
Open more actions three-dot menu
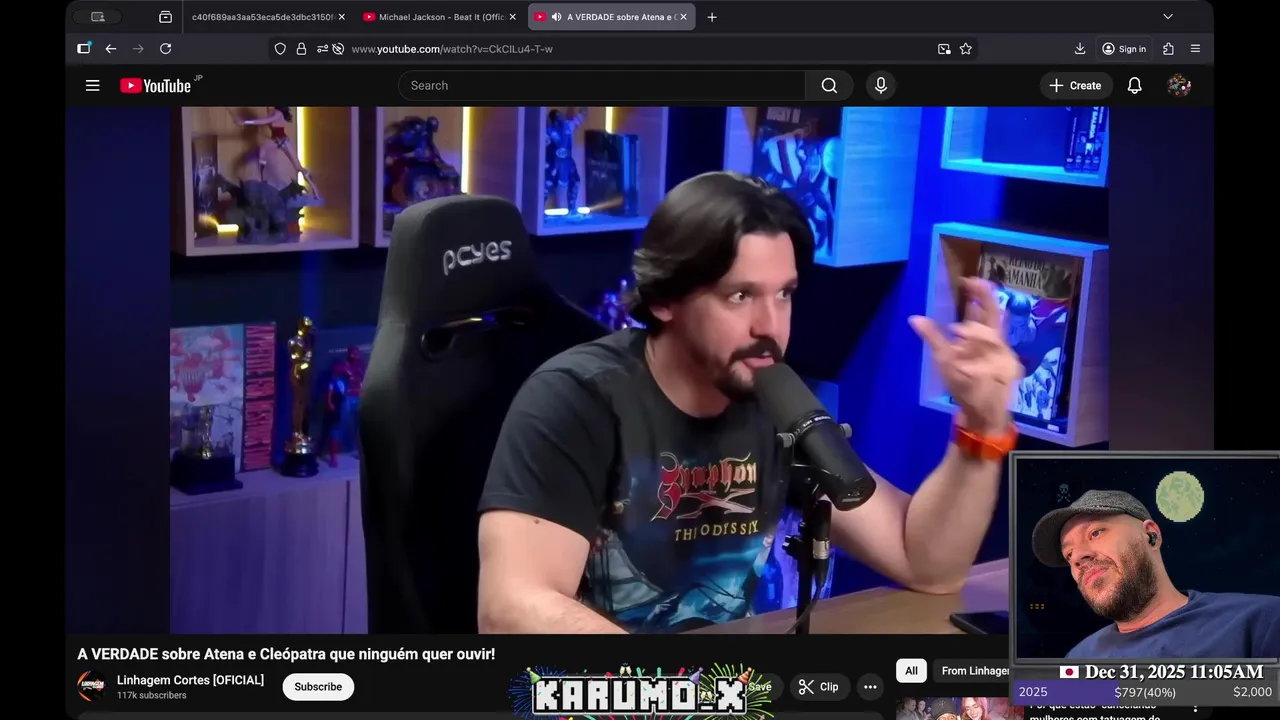point(870,687)
